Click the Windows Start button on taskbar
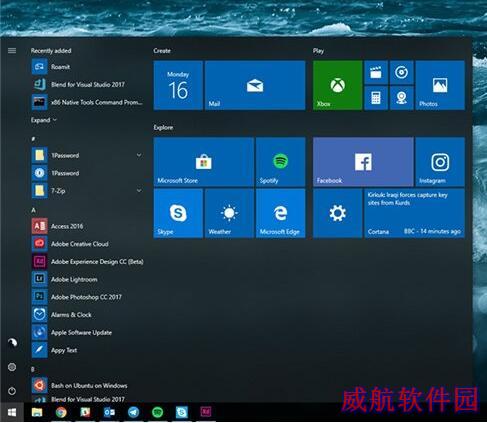Screen dimensions: 487x423 (x=12, y=412)
